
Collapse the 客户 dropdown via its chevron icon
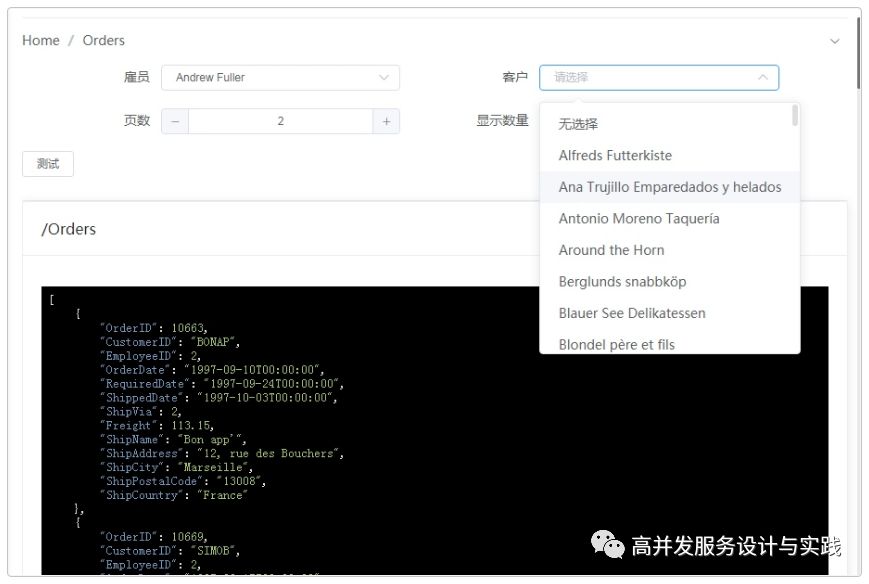[x=762, y=77]
